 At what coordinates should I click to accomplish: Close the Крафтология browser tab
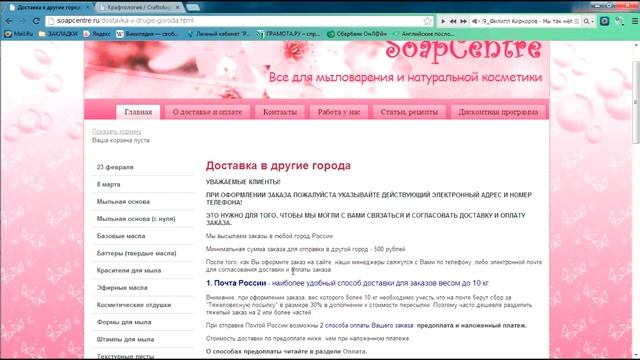tap(178, 7)
